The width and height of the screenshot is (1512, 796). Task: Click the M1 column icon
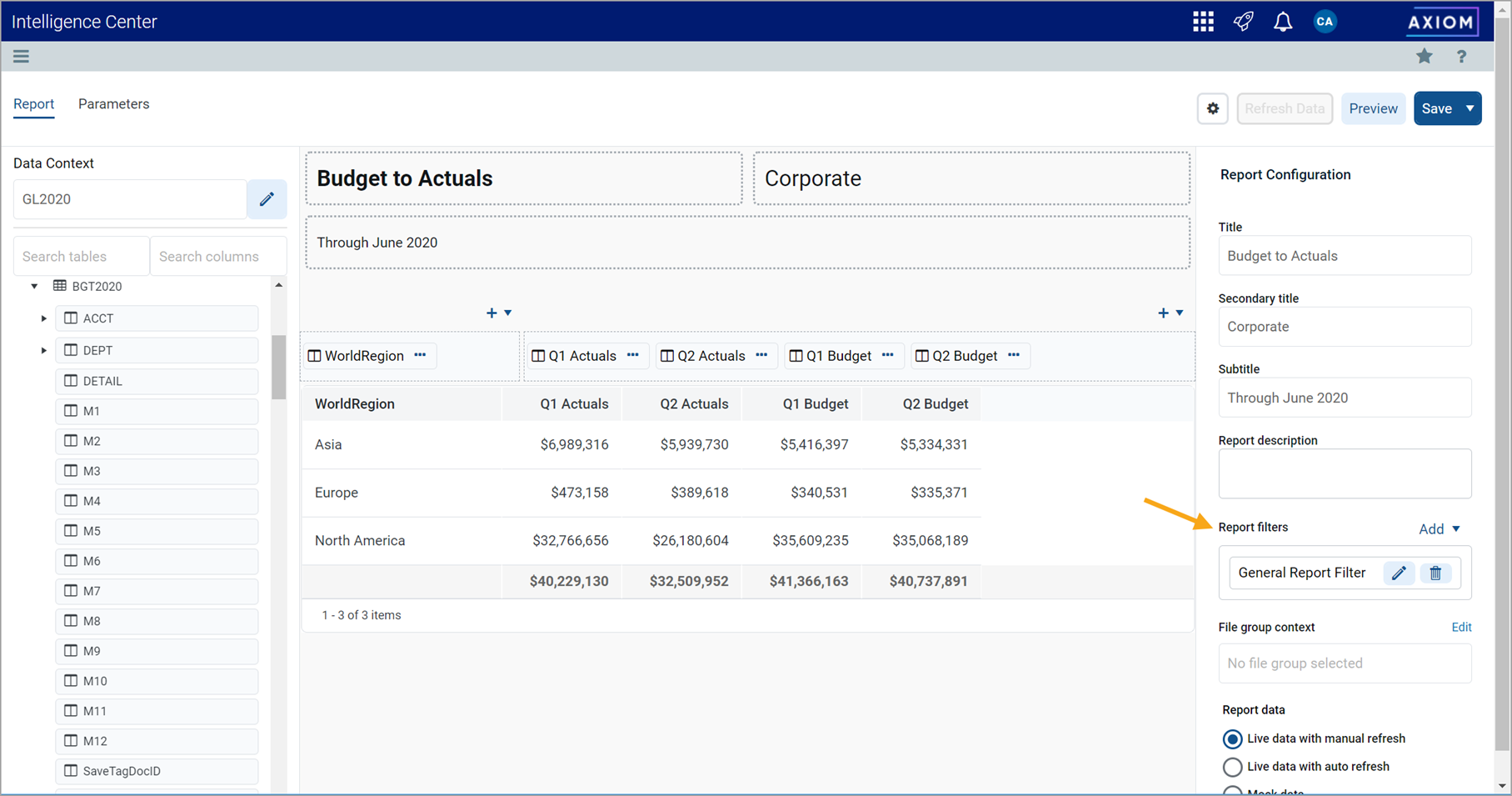coord(71,411)
